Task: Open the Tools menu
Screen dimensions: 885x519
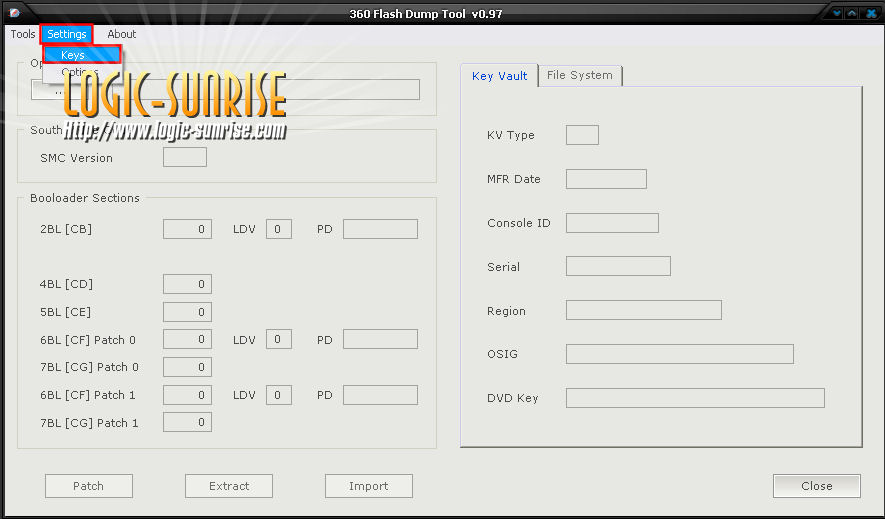Action: [23, 34]
